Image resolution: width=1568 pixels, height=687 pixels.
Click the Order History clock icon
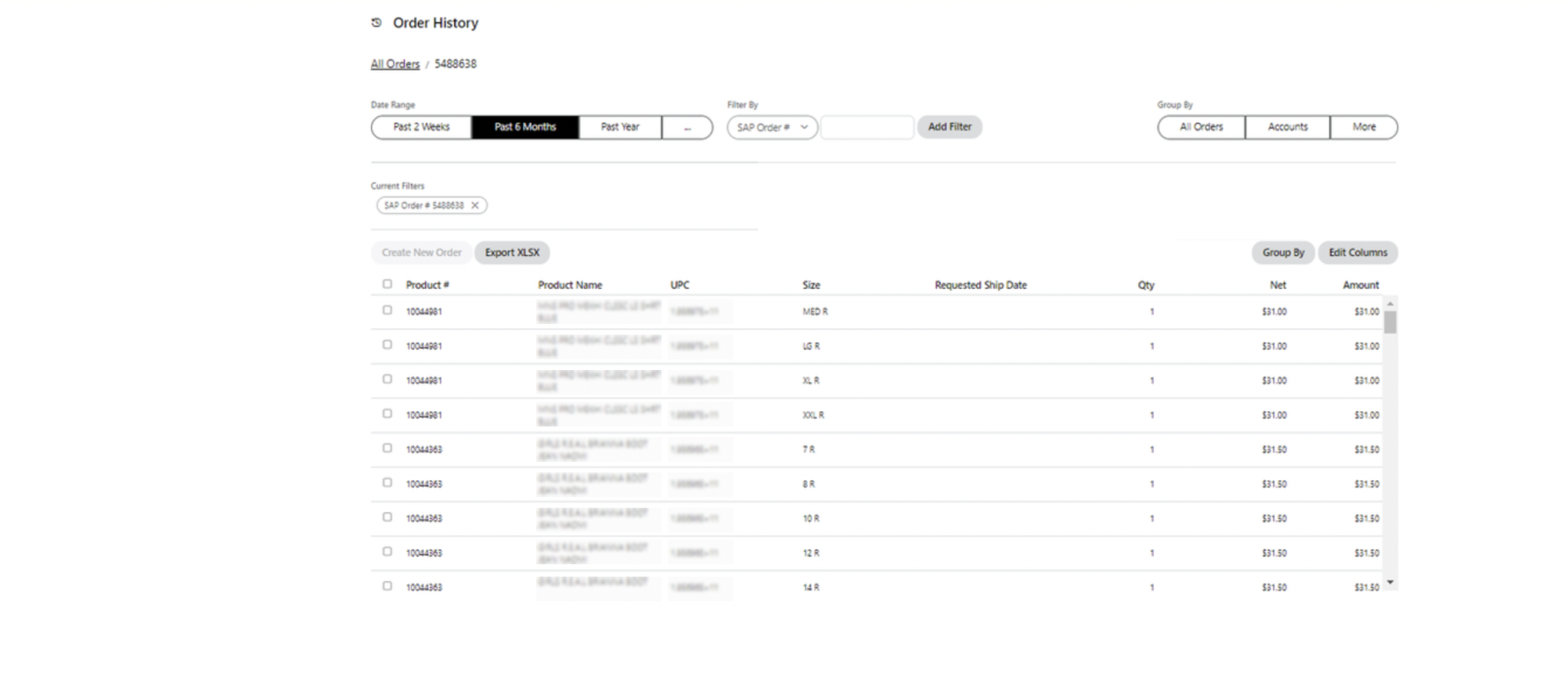376,23
